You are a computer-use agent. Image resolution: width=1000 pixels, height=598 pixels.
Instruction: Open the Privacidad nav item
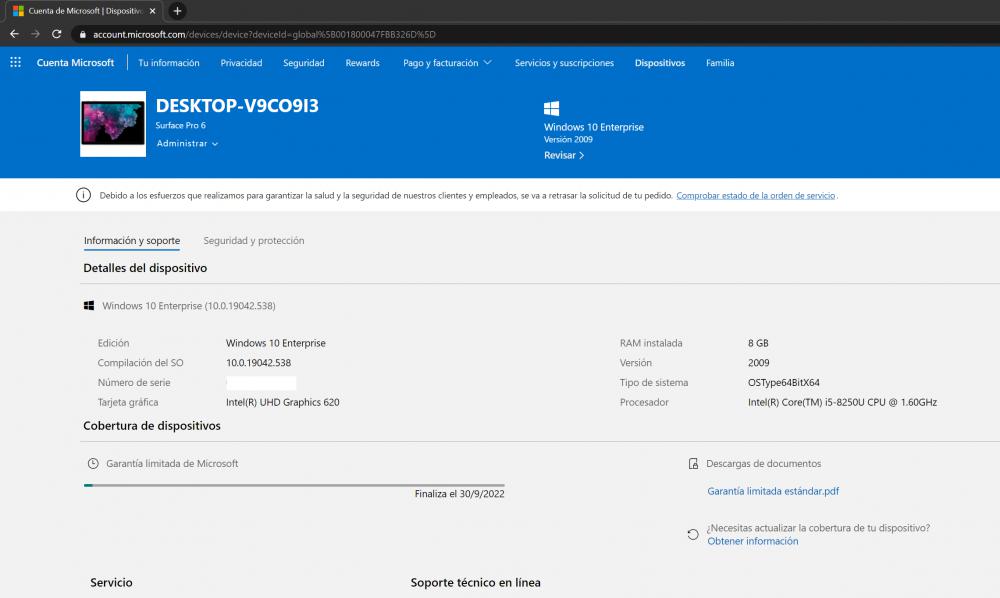point(241,62)
